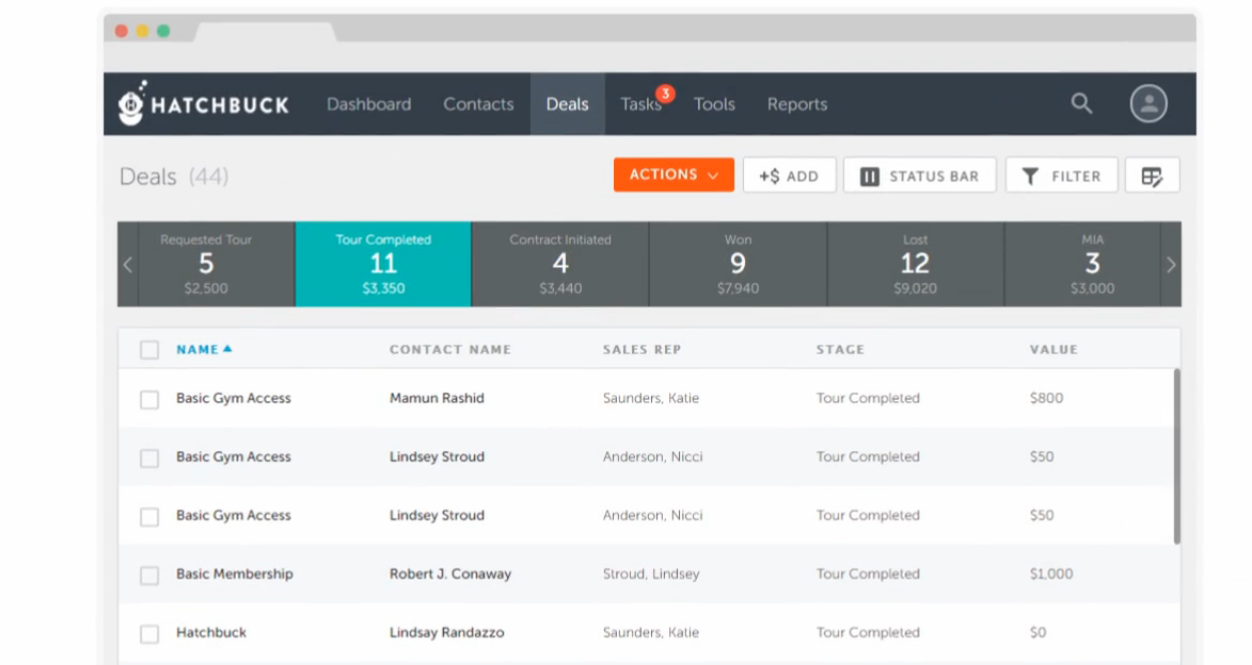
Task: Sort by the Contact Name column header
Action: pos(450,350)
